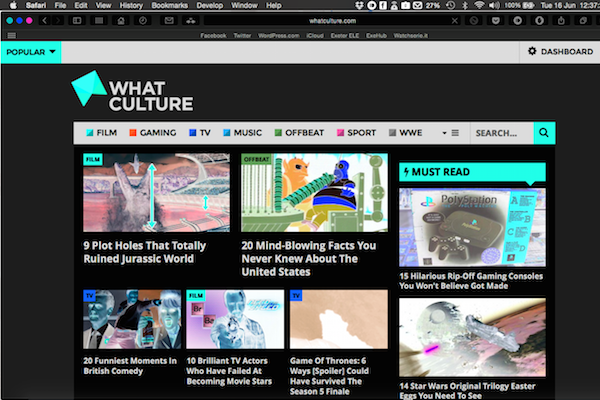Open the reading list icon in bookmarks bar
Viewport: 600px width, 400px height.
pyautogui.click(x=12, y=35)
